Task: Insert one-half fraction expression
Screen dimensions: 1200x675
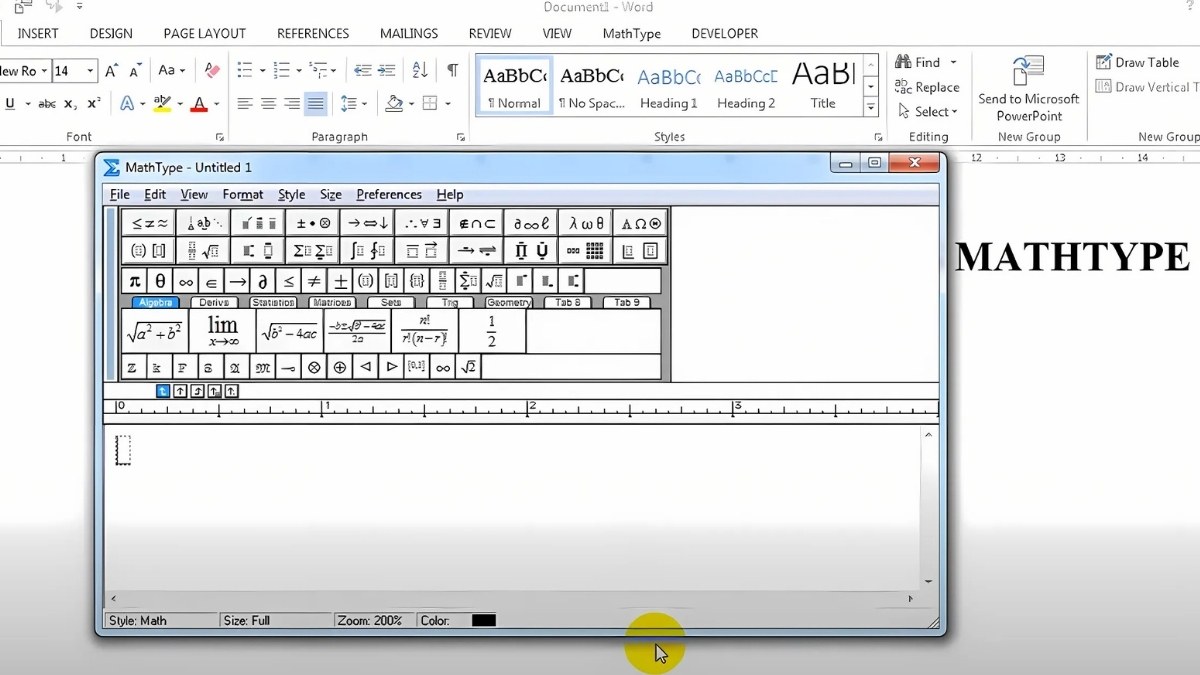Action: tap(492, 331)
